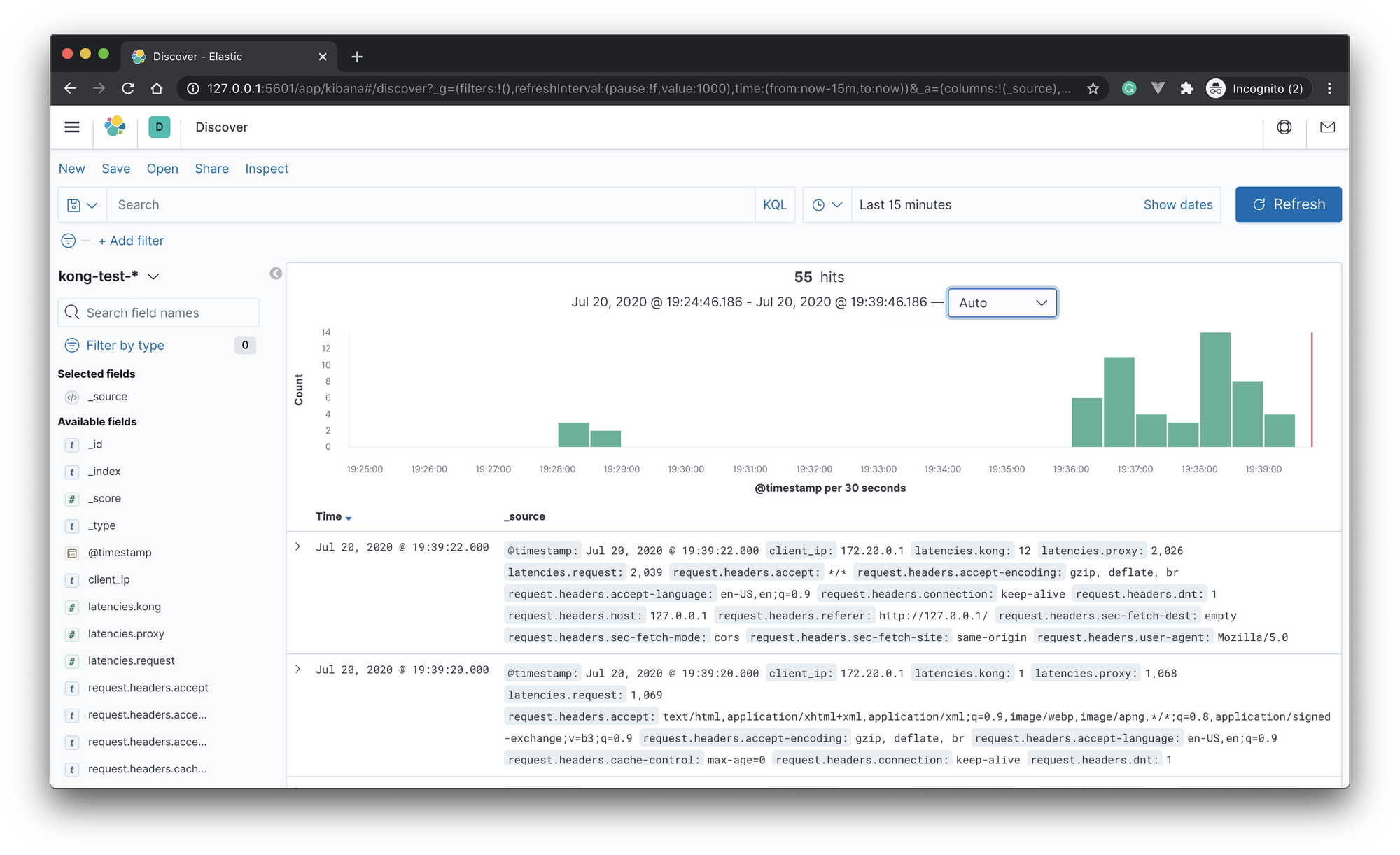Open the main navigation hamburger menu
1400x855 pixels.
[x=72, y=127]
